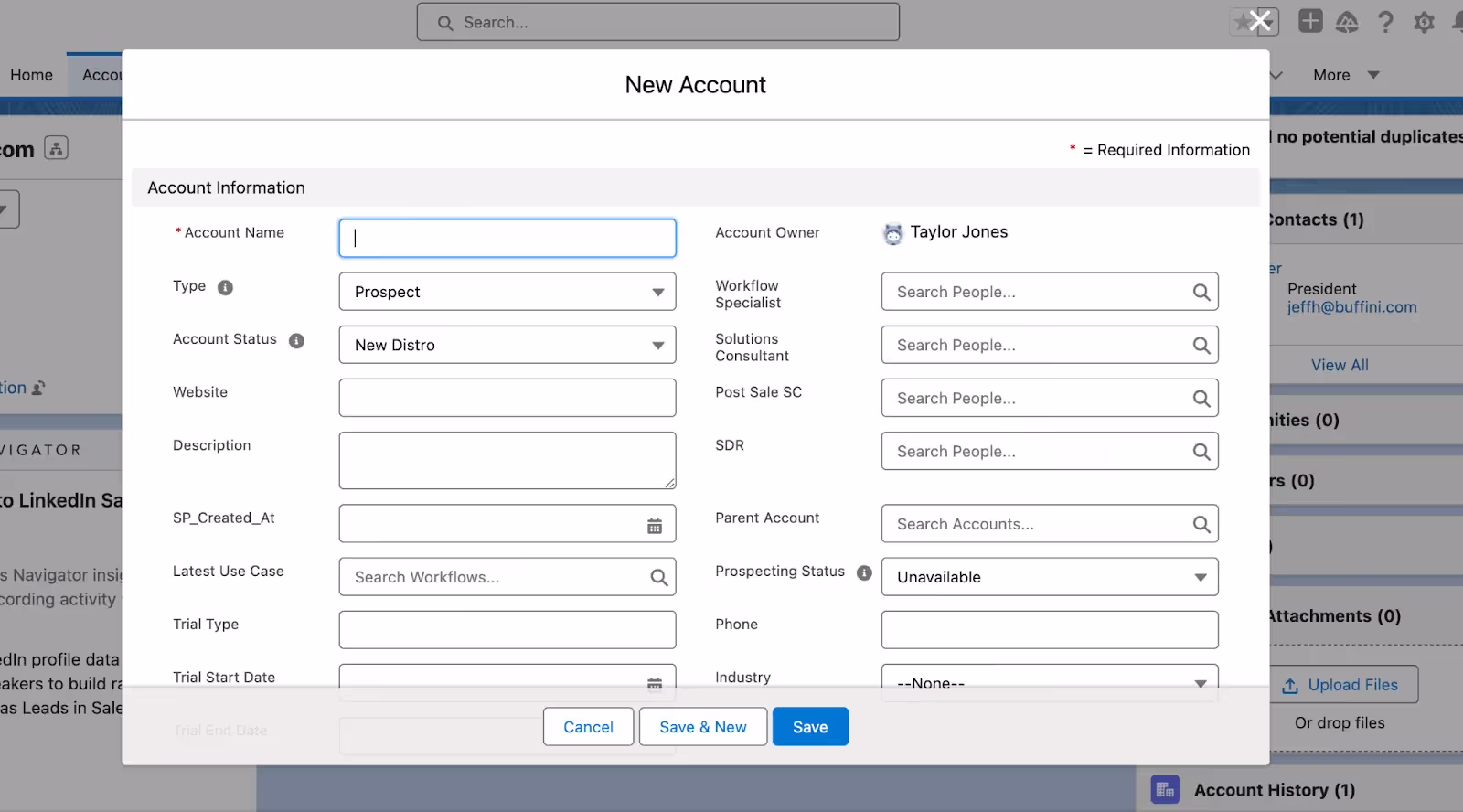Click the account hierarchy icon in background
This screenshot has width=1463, height=812.
[56, 148]
